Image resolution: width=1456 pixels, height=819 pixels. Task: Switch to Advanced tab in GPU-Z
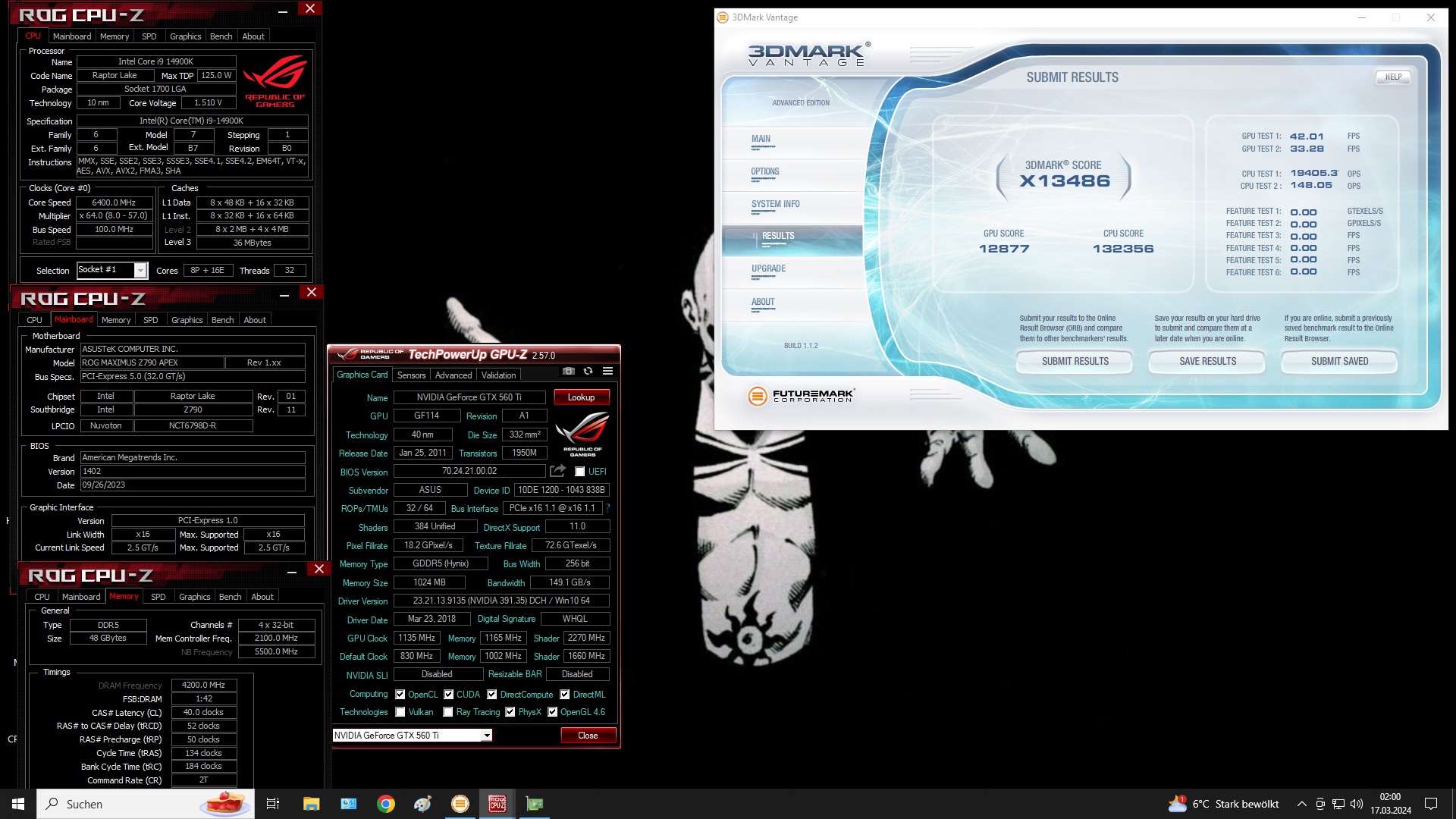click(453, 375)
